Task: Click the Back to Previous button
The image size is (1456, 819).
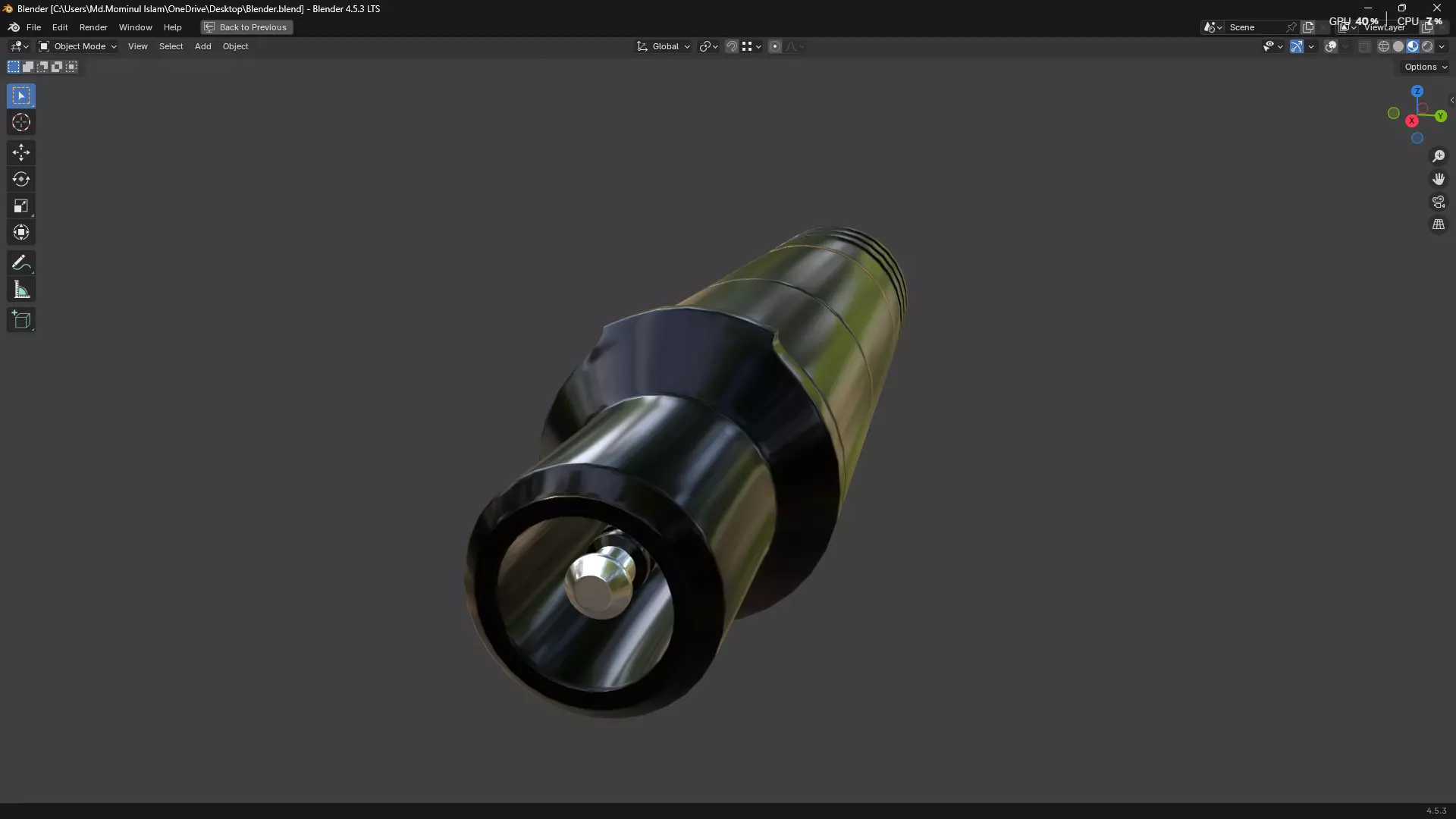Action: 246,27
